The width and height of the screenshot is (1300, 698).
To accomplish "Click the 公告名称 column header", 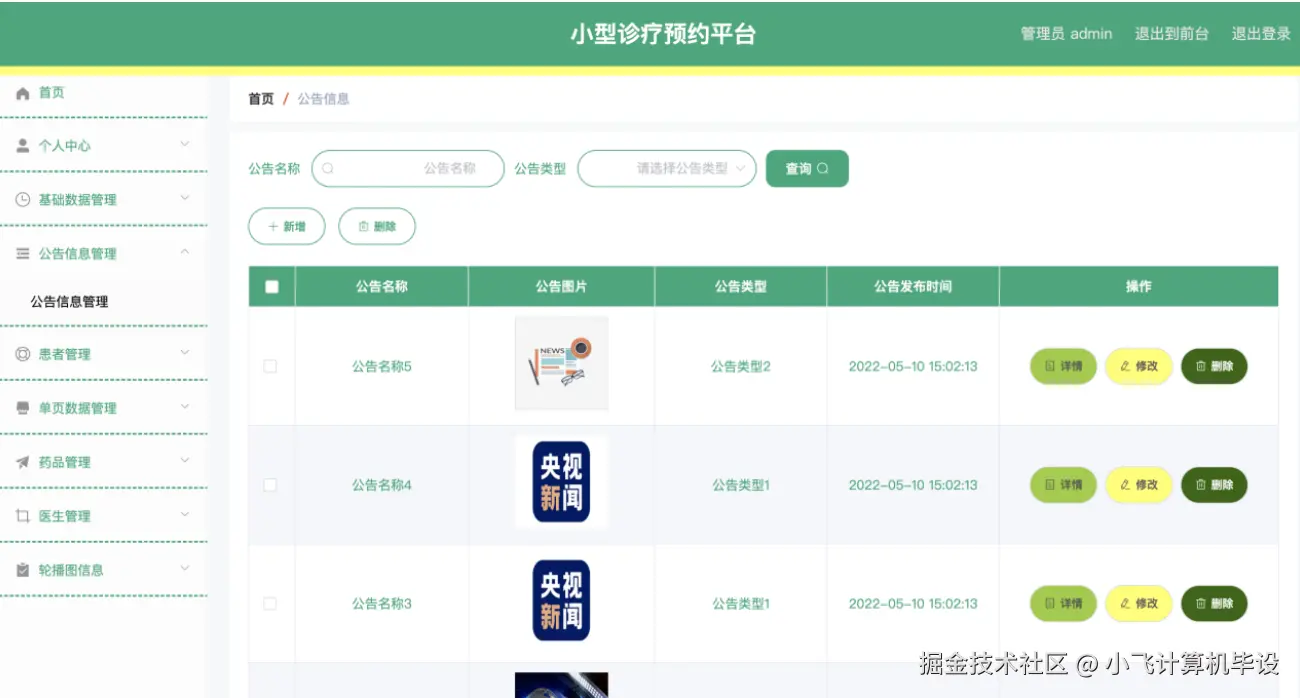I will pos(382,287).
